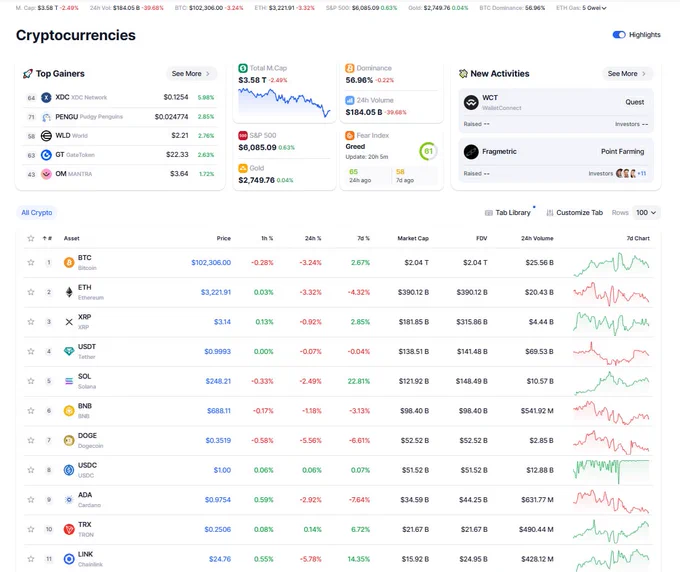Click the Fear Index icon

(350, 135)
